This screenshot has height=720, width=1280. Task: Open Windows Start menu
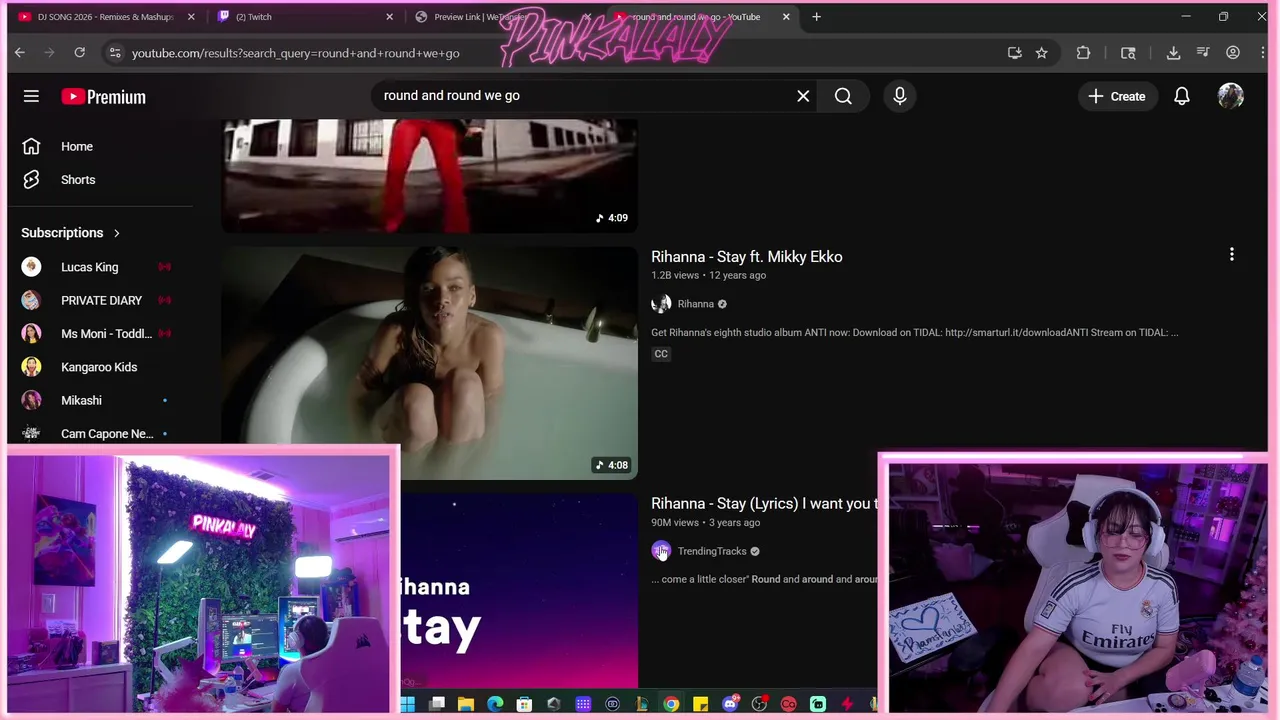tap(407, 705)
